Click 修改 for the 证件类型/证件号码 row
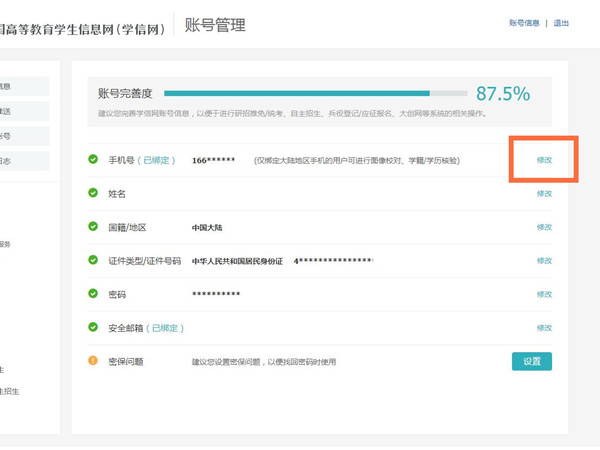This screenshot has height=450, width=600. tap(544, 261)
